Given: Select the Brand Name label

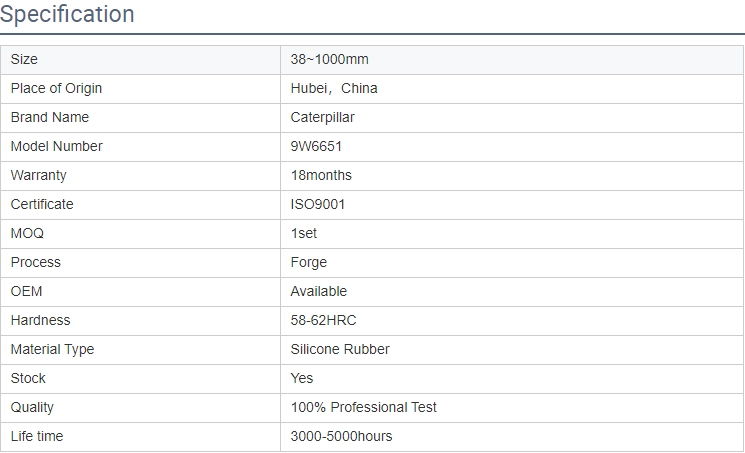Looking at the screenshot, I should (x=50, y=117).
